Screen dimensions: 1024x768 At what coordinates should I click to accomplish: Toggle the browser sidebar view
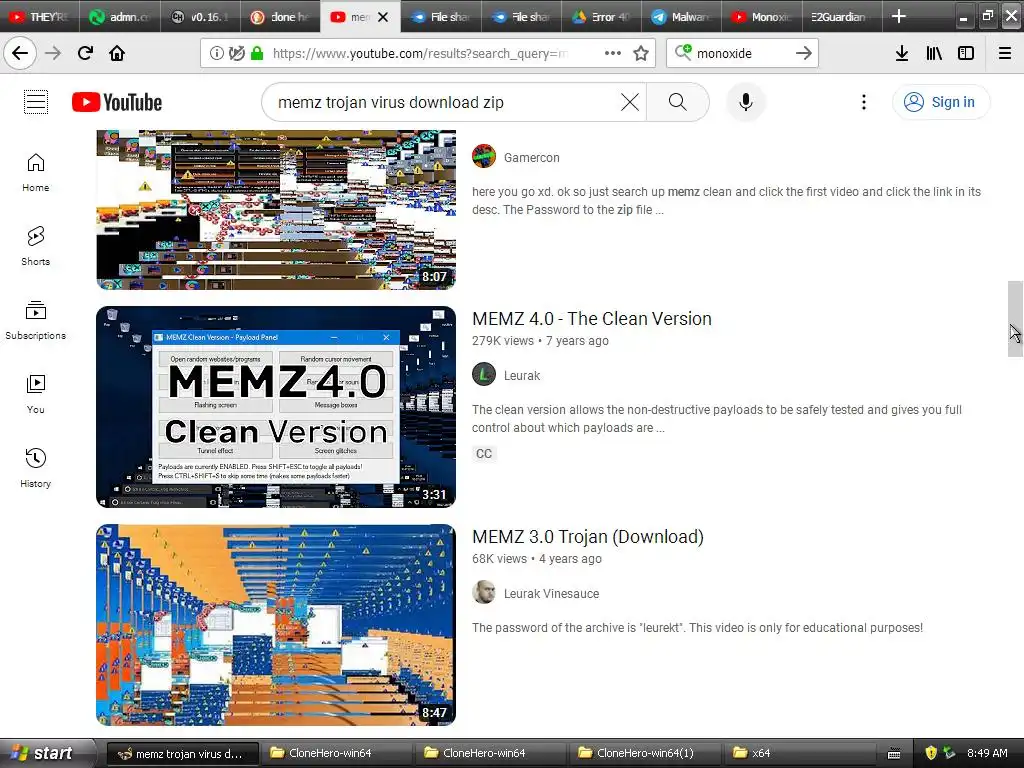click(966, 53)
